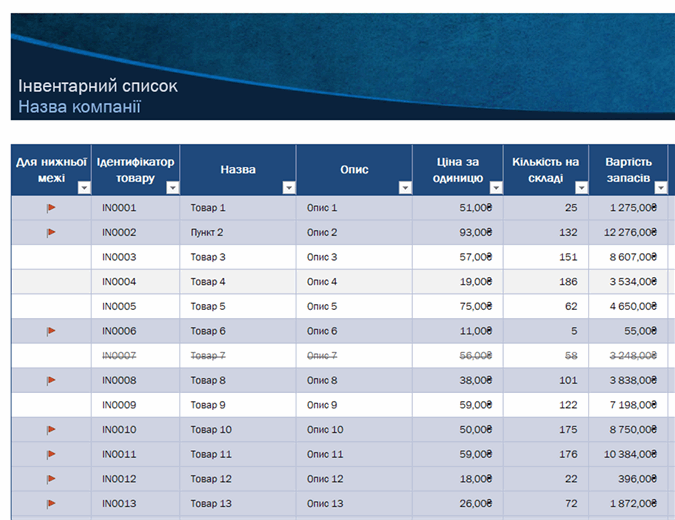Click the flag icon next to IN0012

coord(51,479)
